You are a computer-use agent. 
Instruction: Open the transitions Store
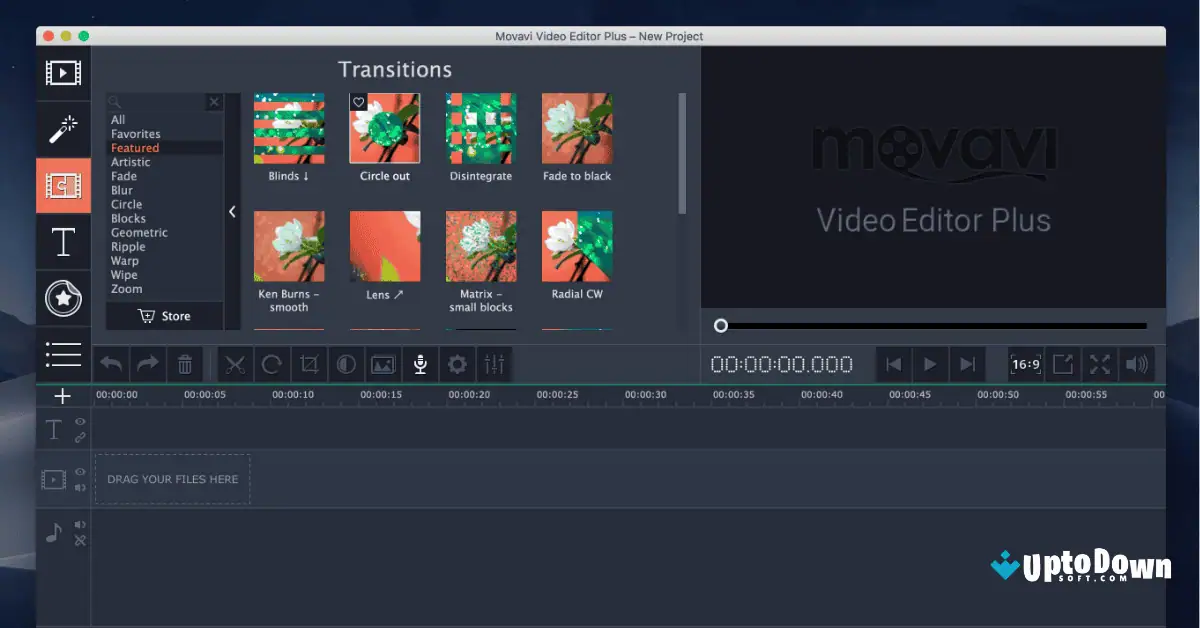pos(164,315)
